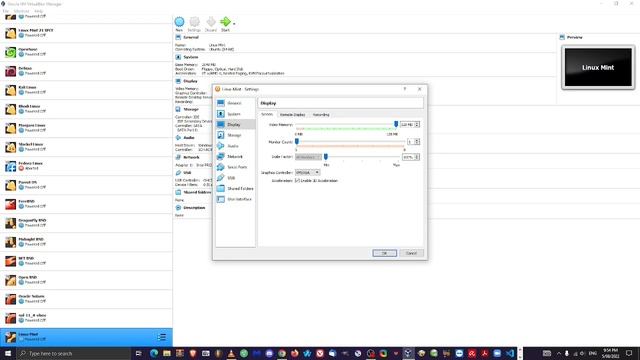Click Cancel in the Settings dialog
This screenshot has width=640, height=360.
411,253
